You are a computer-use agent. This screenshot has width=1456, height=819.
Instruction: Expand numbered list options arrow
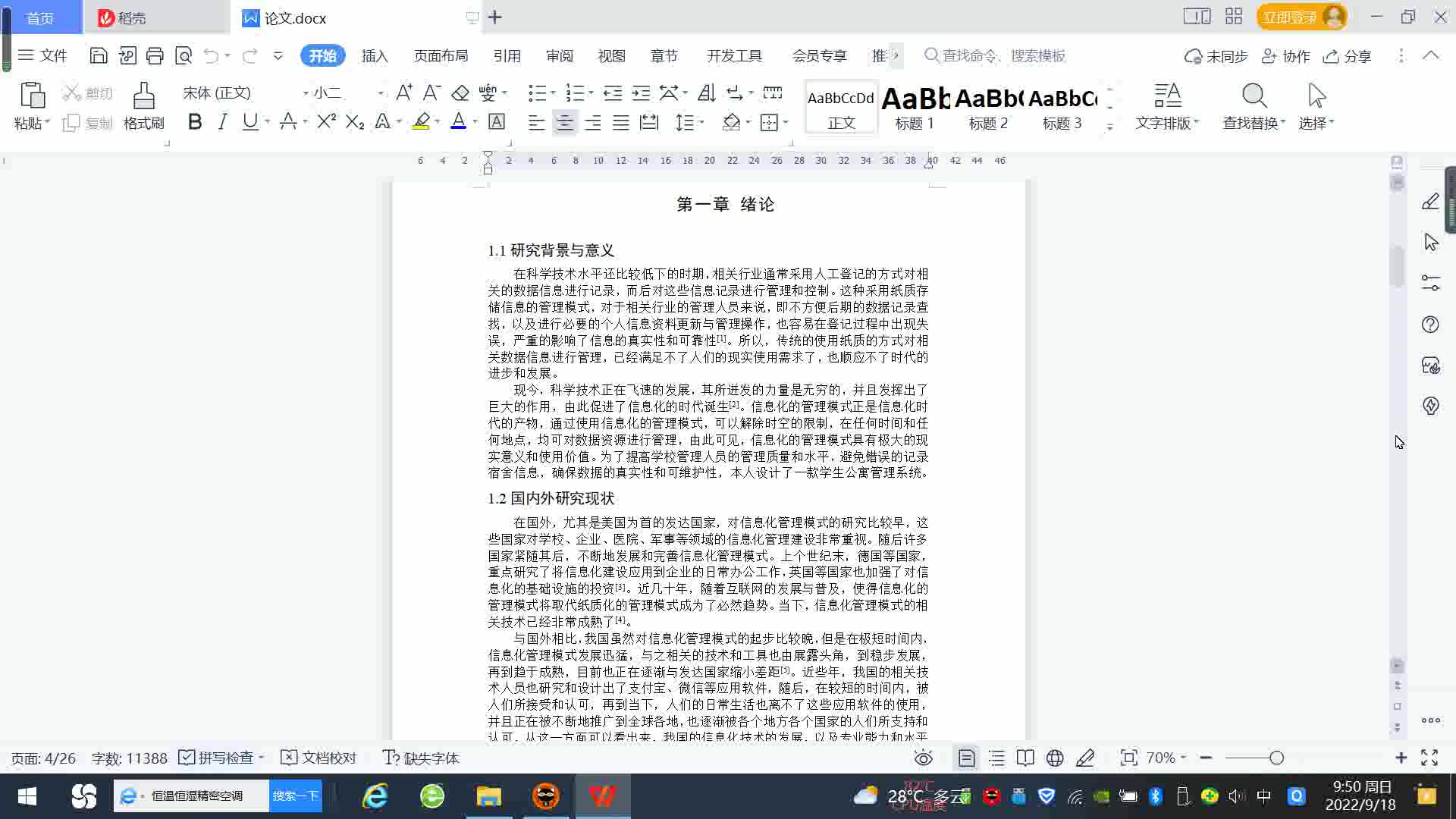tap(591, 93)
